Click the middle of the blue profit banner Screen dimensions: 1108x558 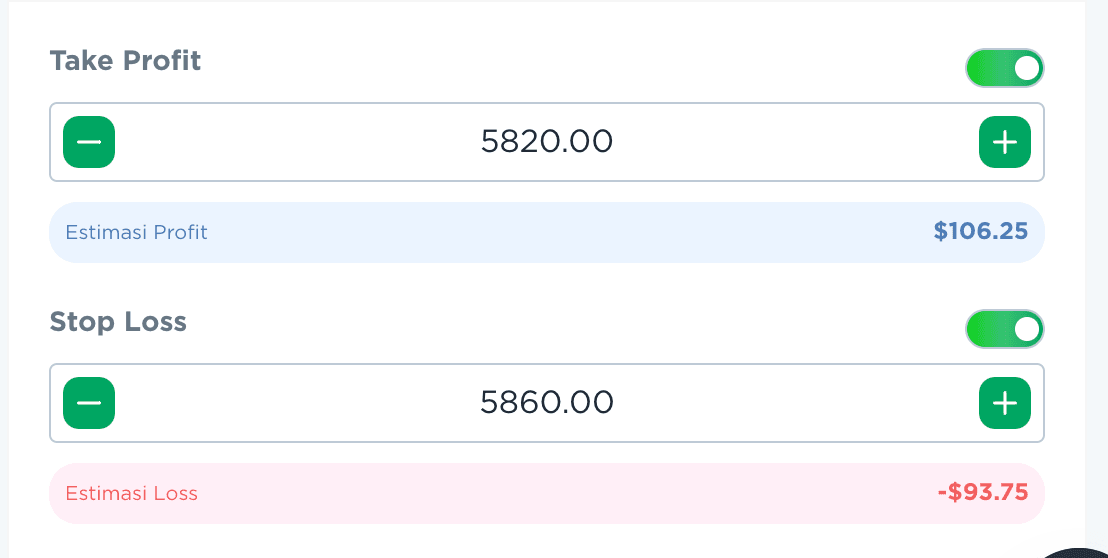click(x=546, y=232)
